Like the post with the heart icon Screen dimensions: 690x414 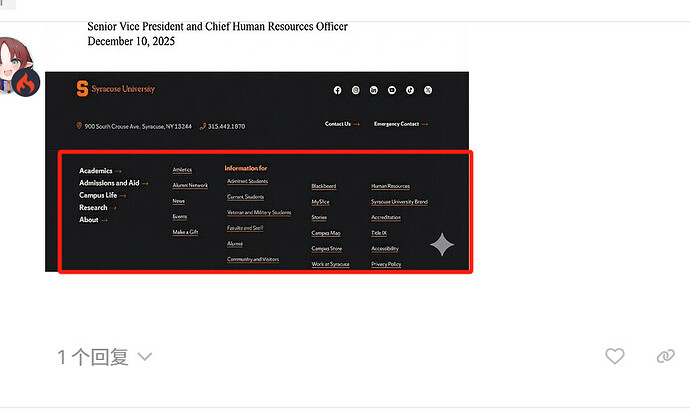(614, 356)
